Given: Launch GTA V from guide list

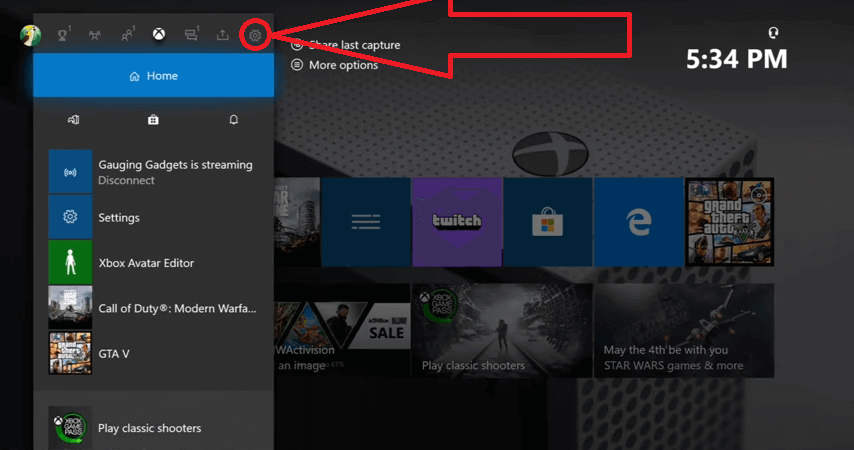Looking at the screenshot, I should (152, 353).
